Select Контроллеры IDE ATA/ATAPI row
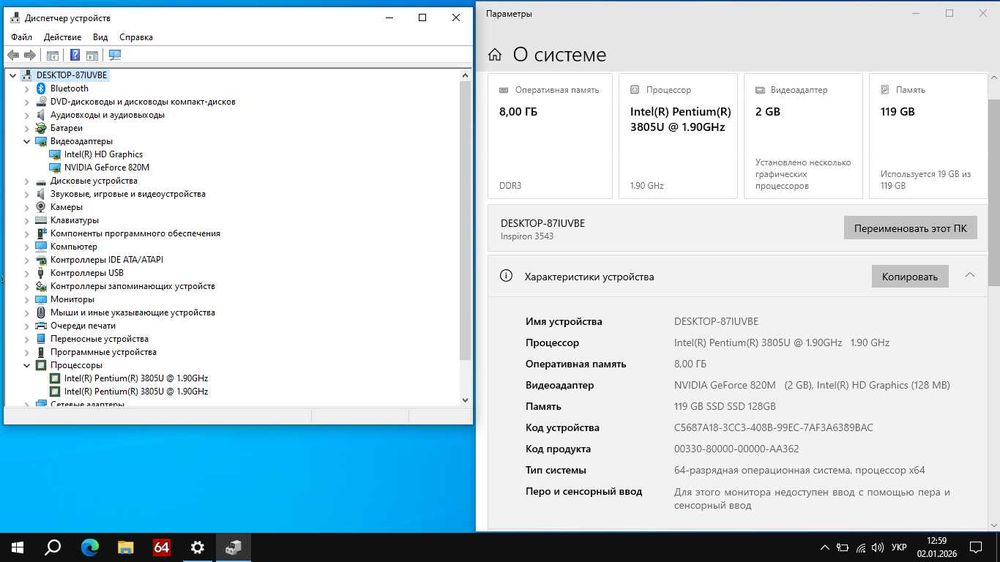 tap(107, 260)
